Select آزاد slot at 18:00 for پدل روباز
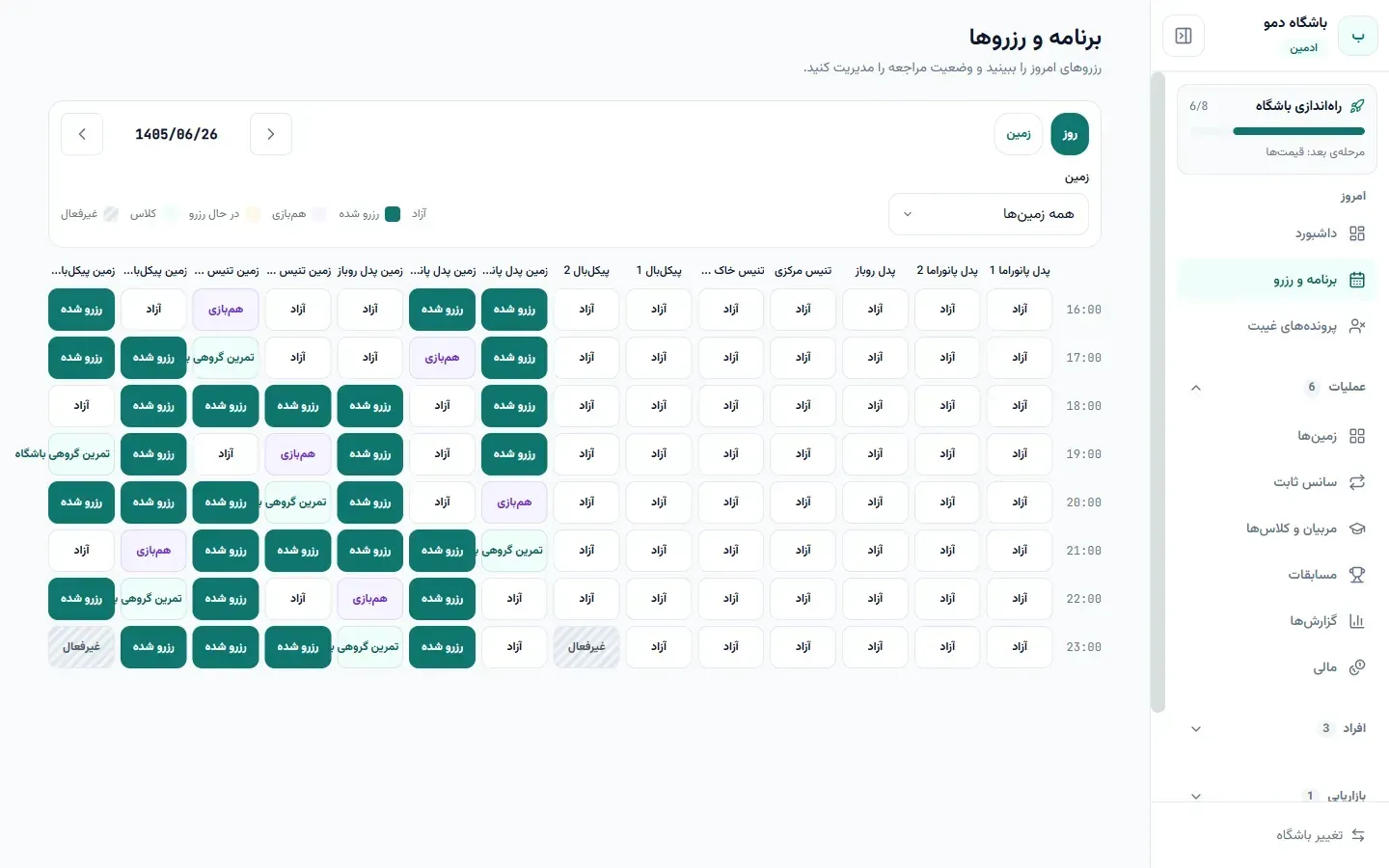This screenshot has height=868, width=1389. (x=875, y=406)
